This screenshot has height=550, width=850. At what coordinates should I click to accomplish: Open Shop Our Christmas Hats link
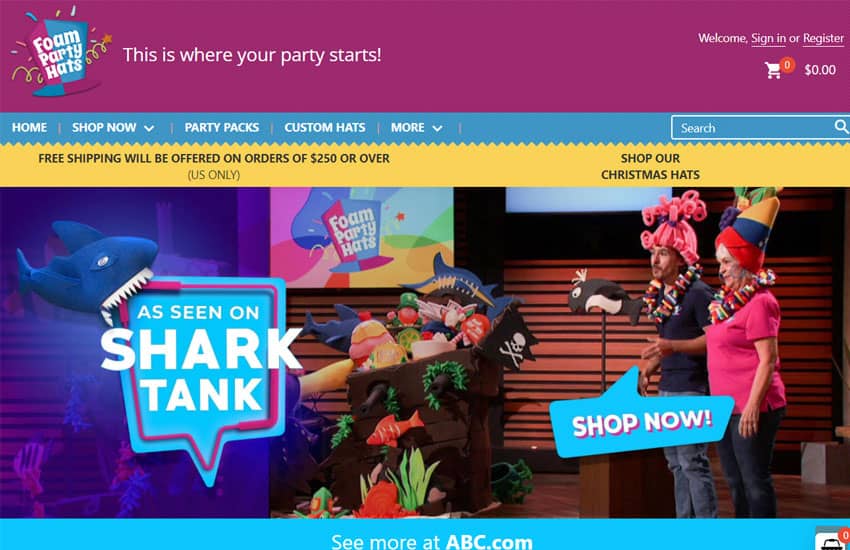(x=650, y=166)
